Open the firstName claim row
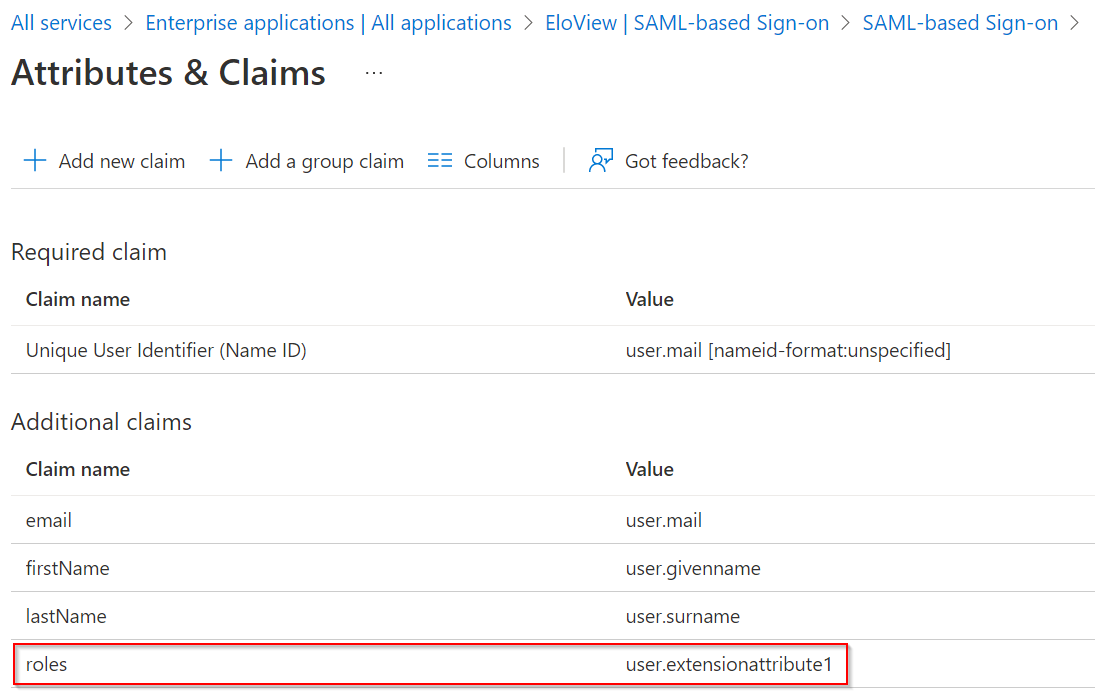 [x=553, y=568]
